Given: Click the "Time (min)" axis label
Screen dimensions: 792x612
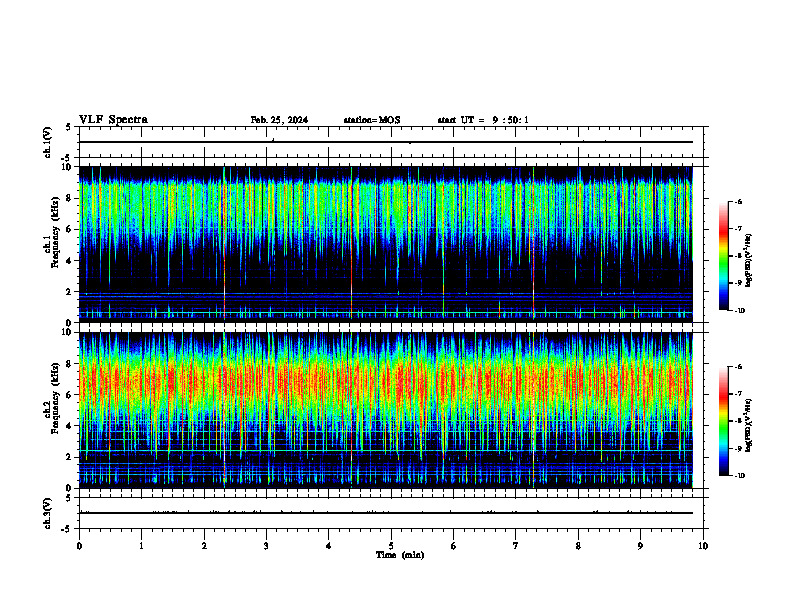Looking at the screenshot, I should [x=400, y=555].
